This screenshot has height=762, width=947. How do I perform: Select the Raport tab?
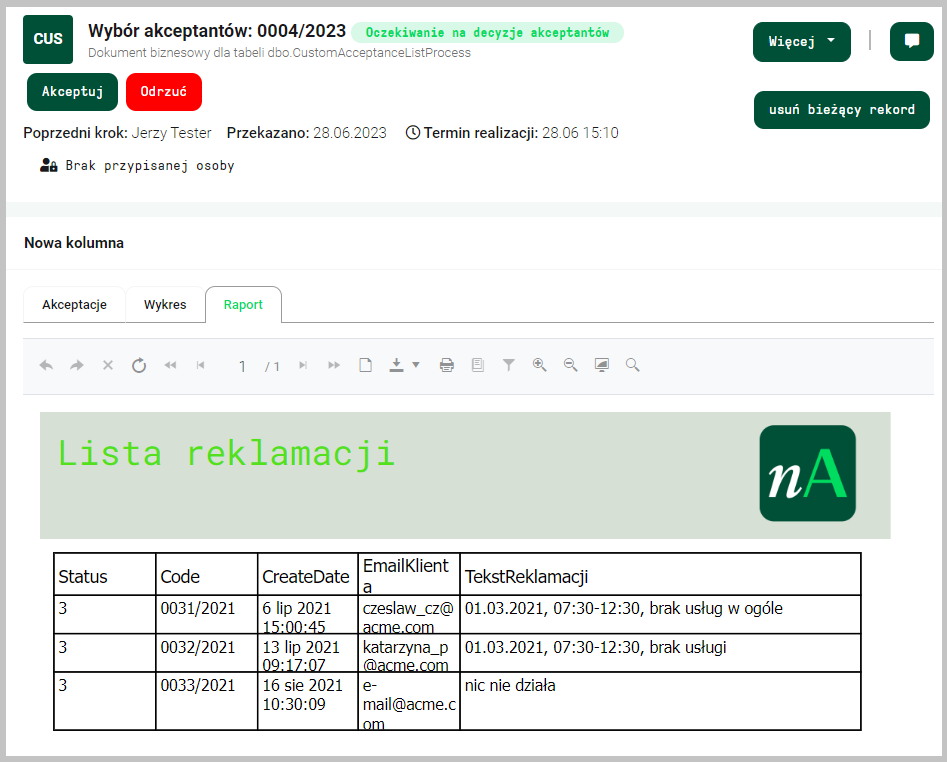coord(243,304)
